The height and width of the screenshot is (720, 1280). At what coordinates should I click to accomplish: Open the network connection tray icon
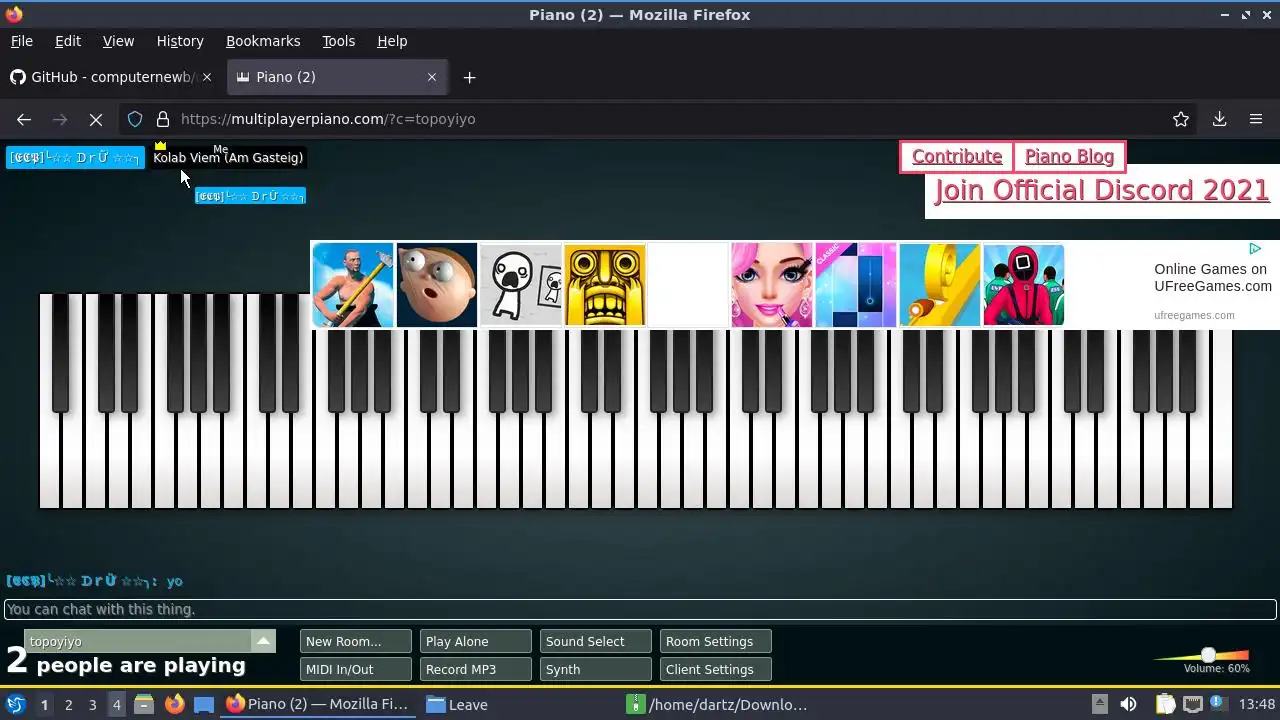pyautogui.click(x=1192, y=704)
